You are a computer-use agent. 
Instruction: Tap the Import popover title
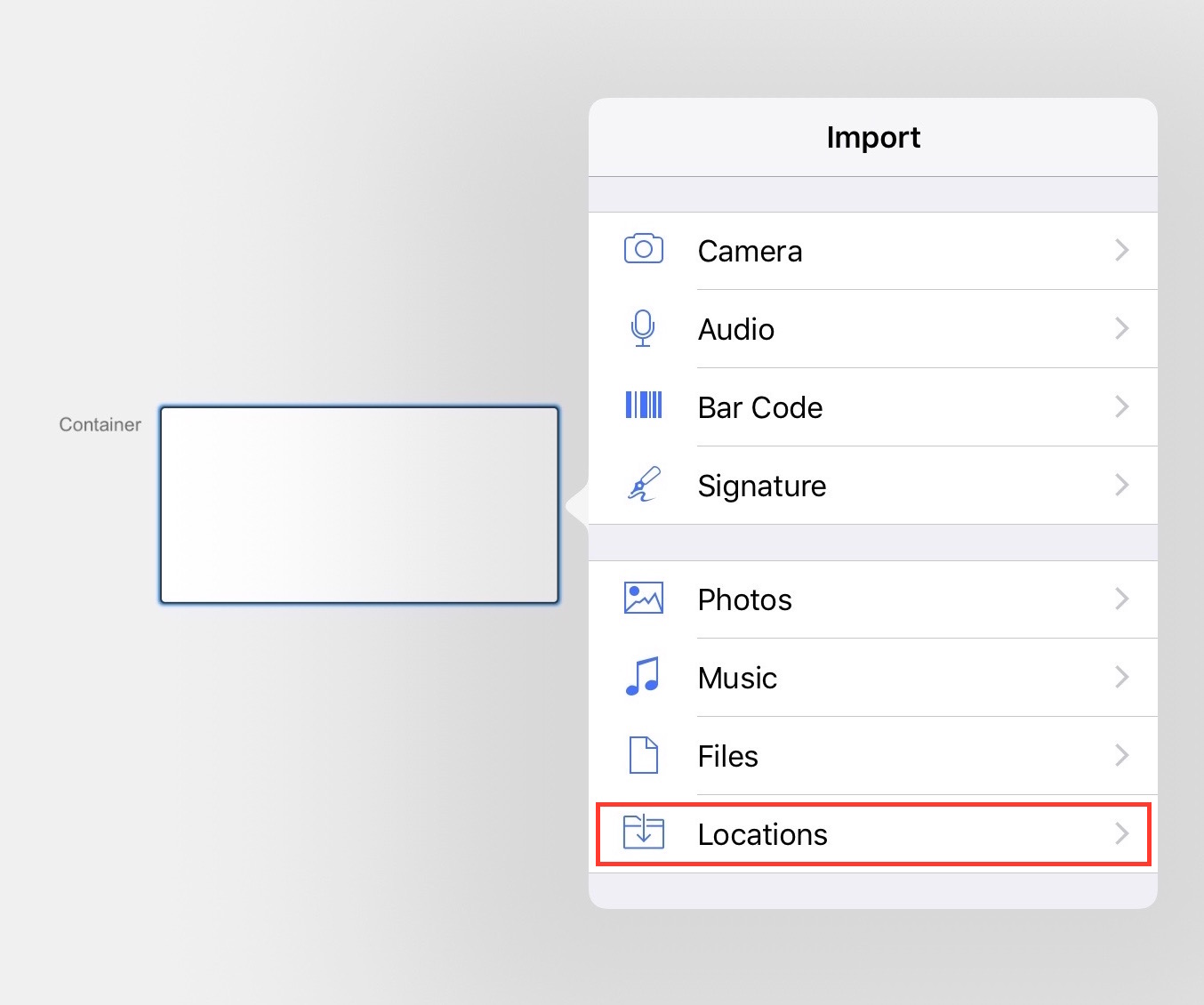click(x=873, y=137)
